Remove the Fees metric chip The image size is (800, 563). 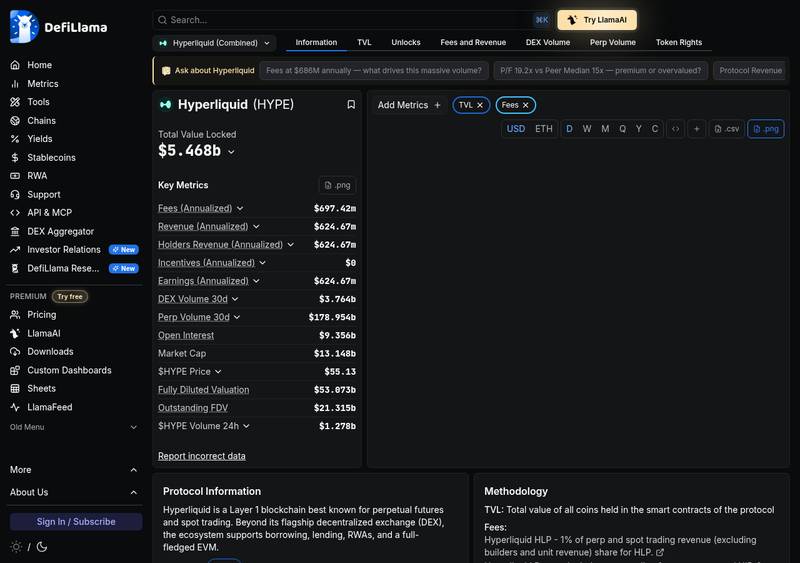coord(526,105)
